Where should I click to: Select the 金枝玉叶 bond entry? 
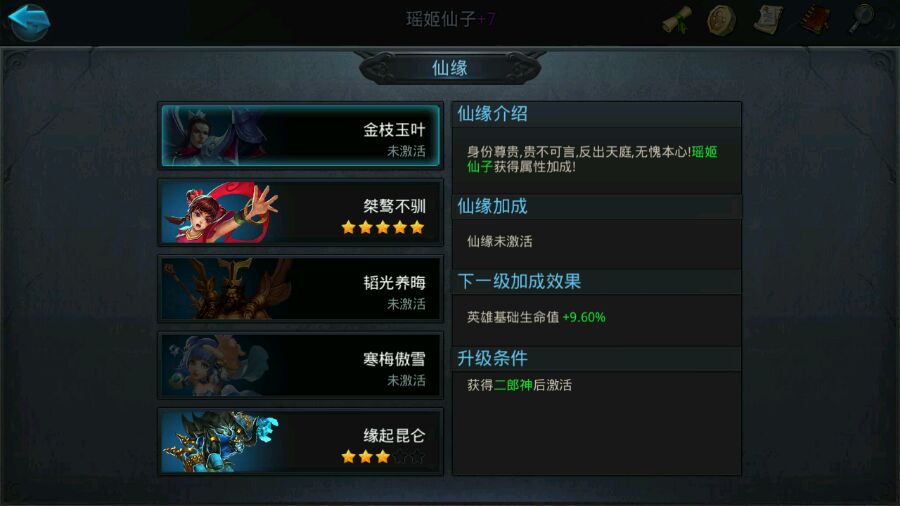coord(300,136)
